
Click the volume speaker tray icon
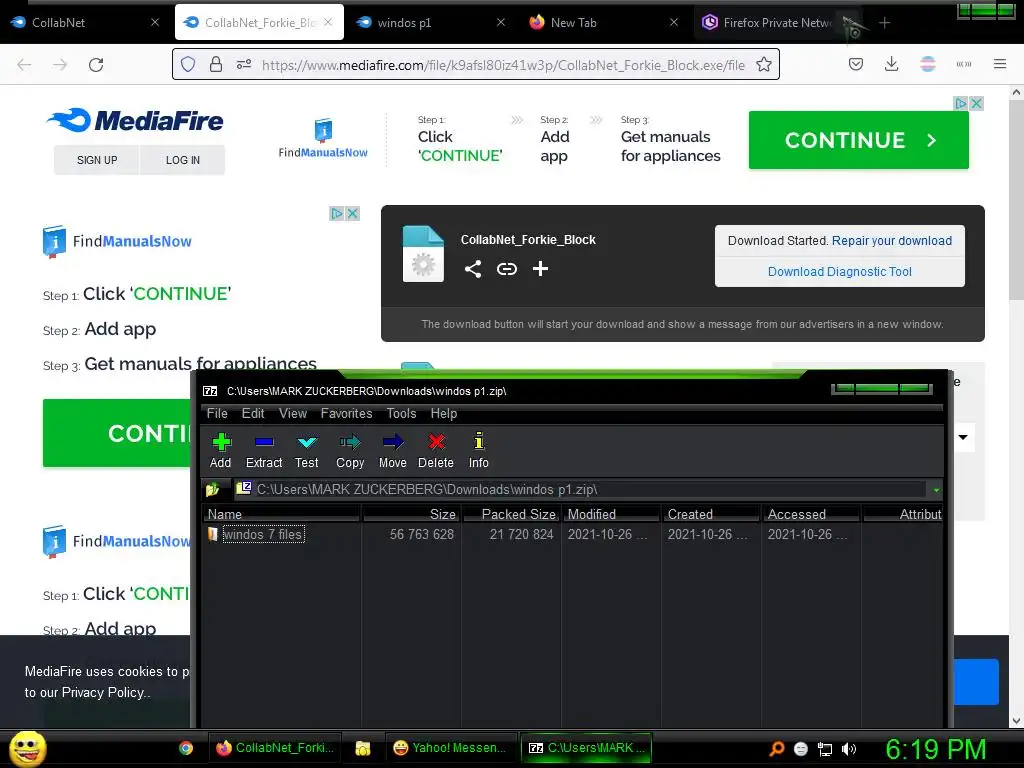point(849,749)
